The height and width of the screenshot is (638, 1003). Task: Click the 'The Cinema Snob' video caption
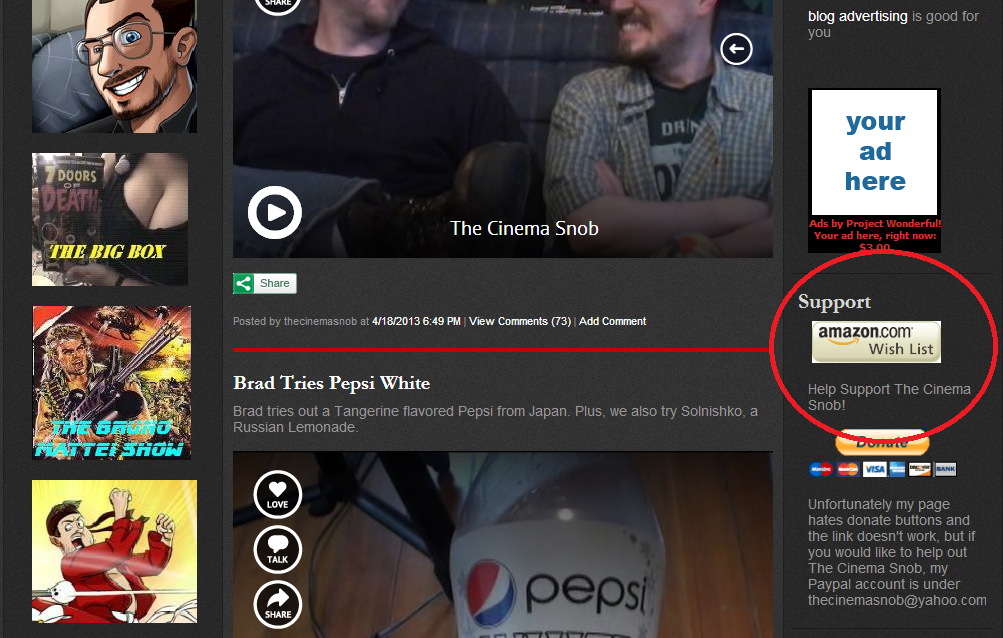click(524, 228)
